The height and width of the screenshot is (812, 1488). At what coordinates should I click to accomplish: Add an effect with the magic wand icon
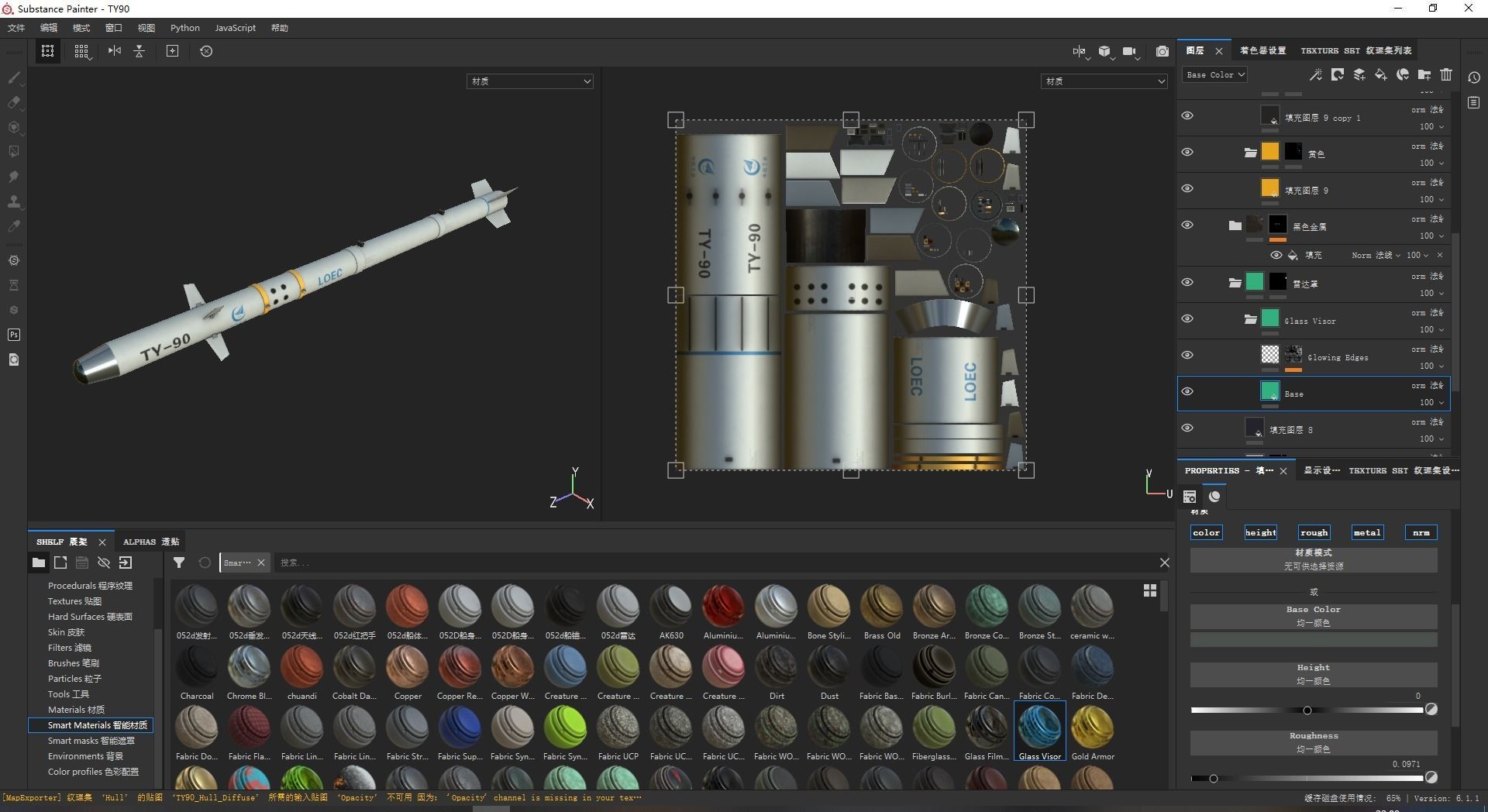click(x=1316, y=74)
